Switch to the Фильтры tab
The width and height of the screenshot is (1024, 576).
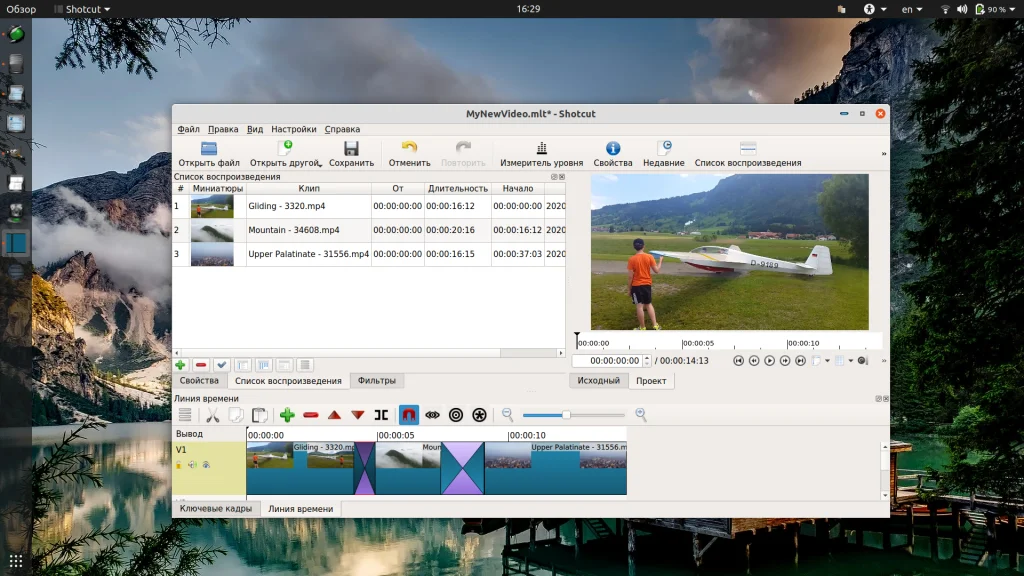(x=377, y=381)
